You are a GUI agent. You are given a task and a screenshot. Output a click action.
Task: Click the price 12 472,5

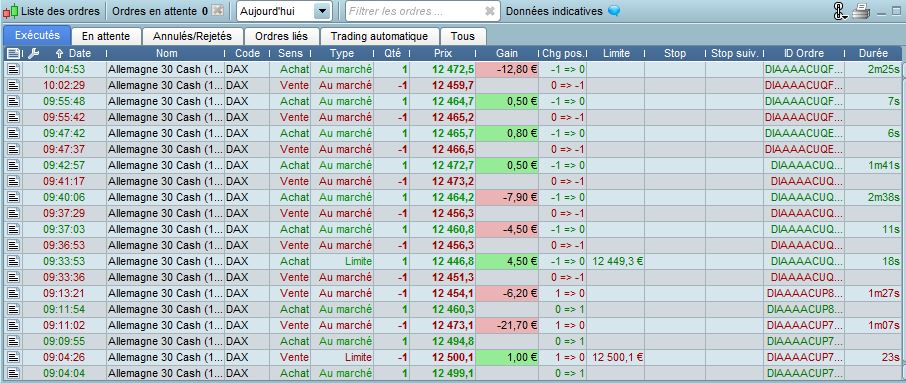453,69
